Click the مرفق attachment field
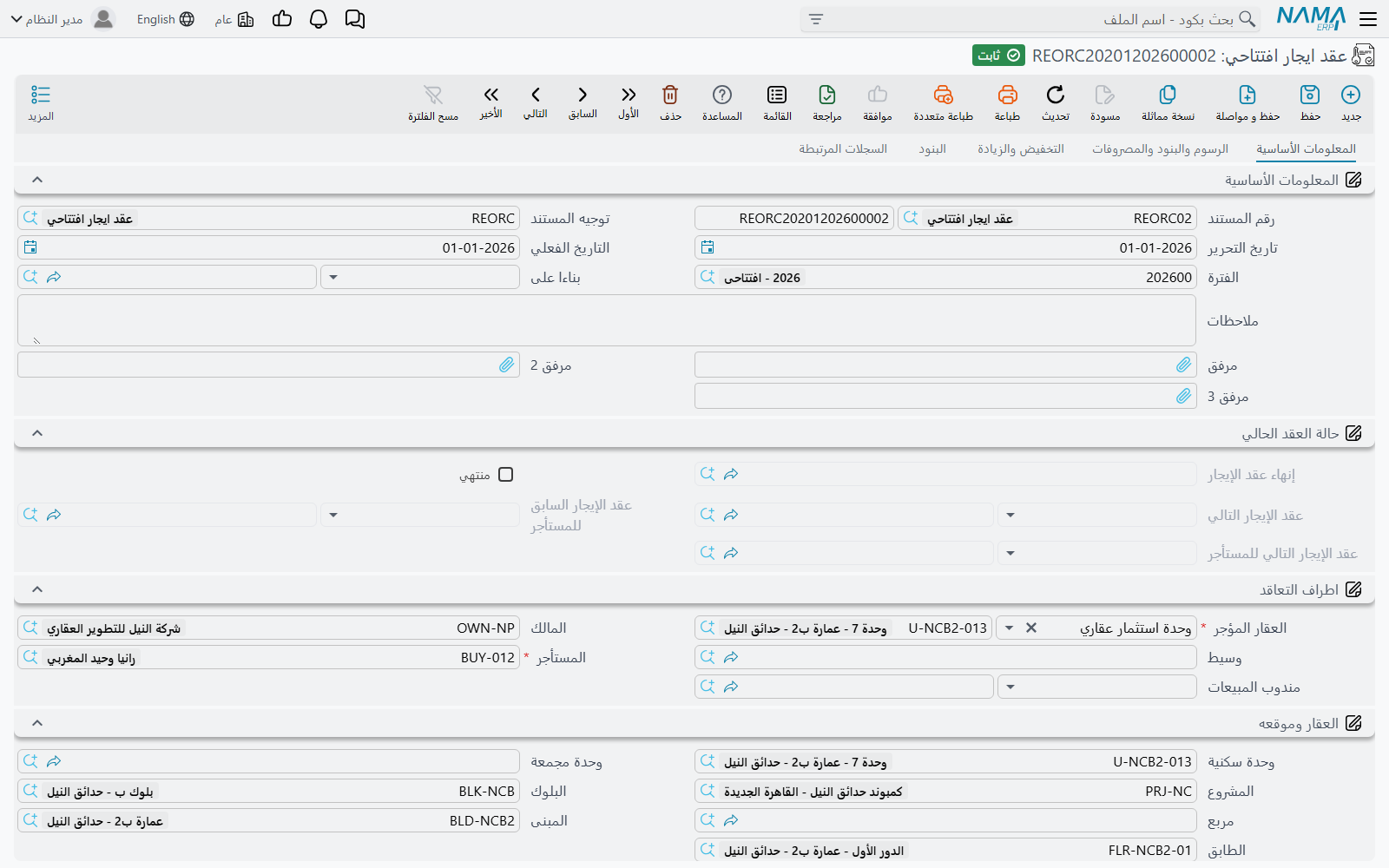Screen dimensions: 1389x868 [x=945, y=365]
